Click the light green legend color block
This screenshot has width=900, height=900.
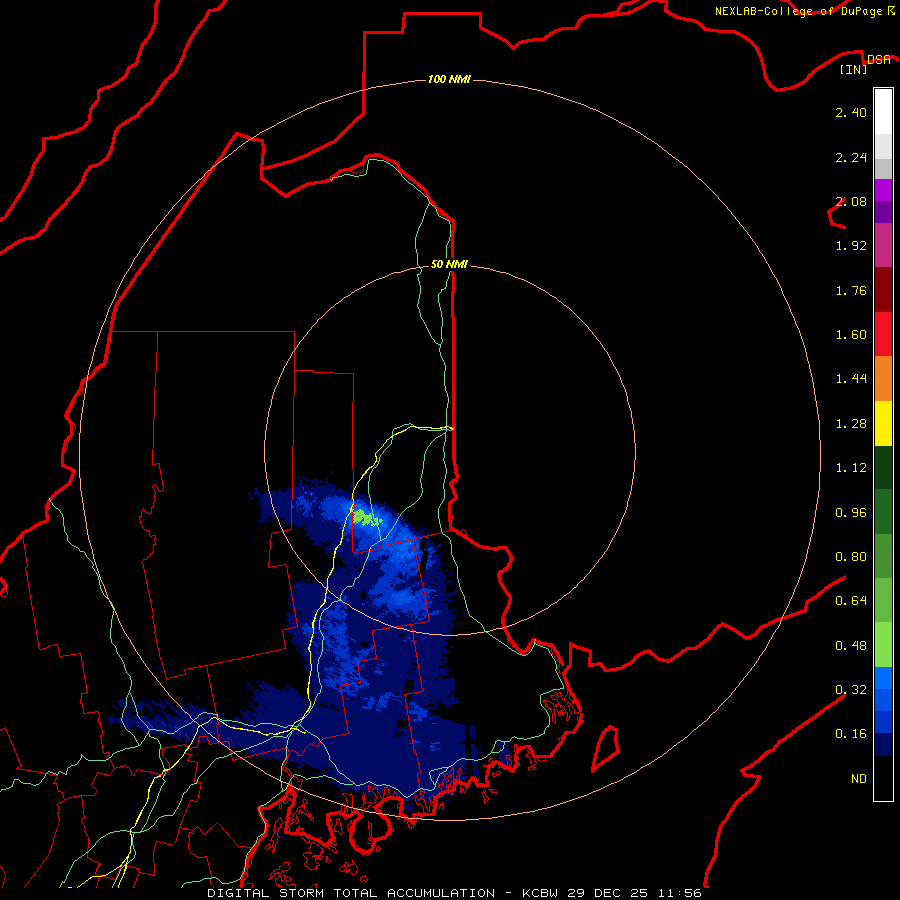pos(883,645)
